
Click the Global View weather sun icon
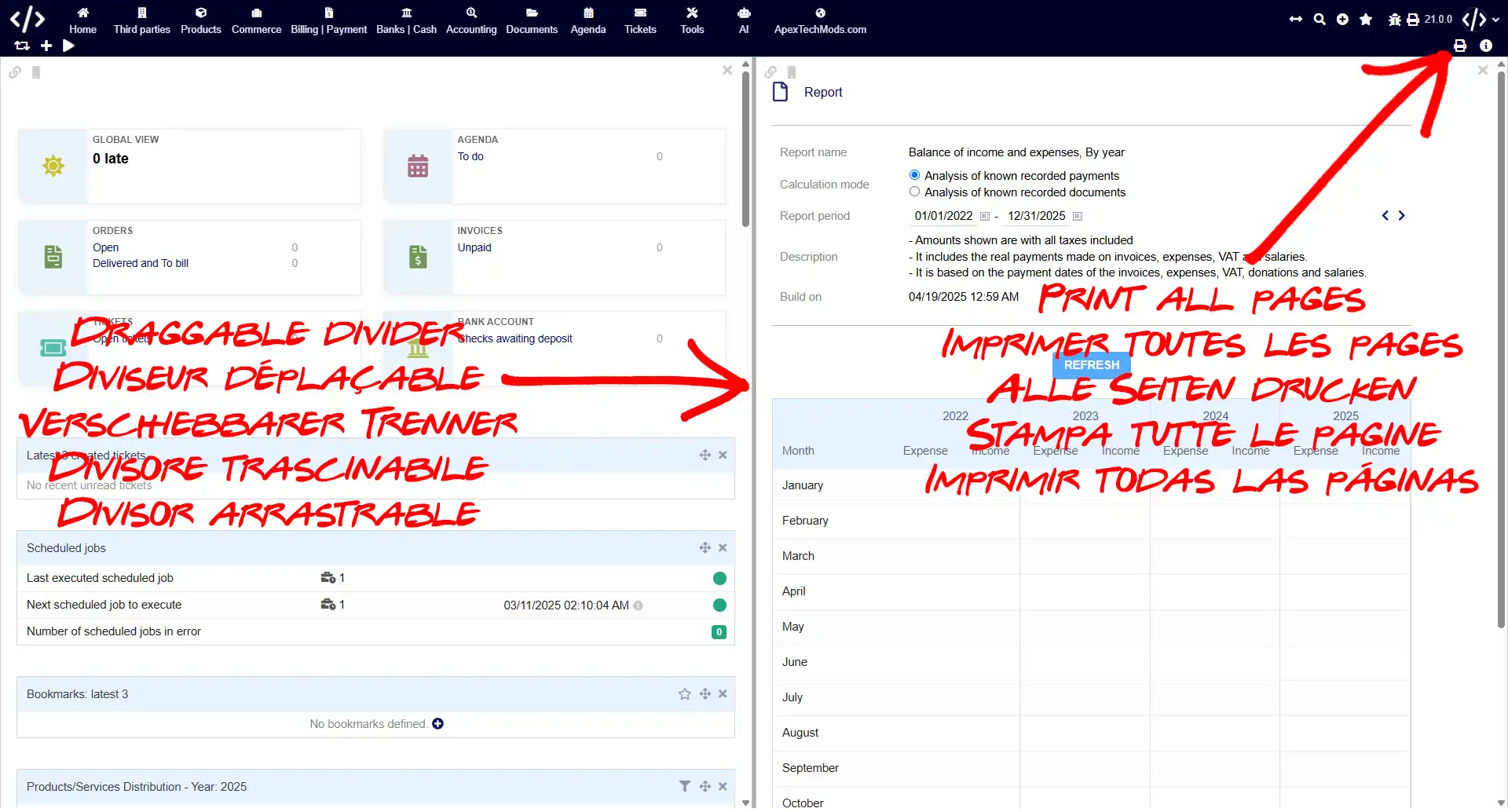click(53, 166)
